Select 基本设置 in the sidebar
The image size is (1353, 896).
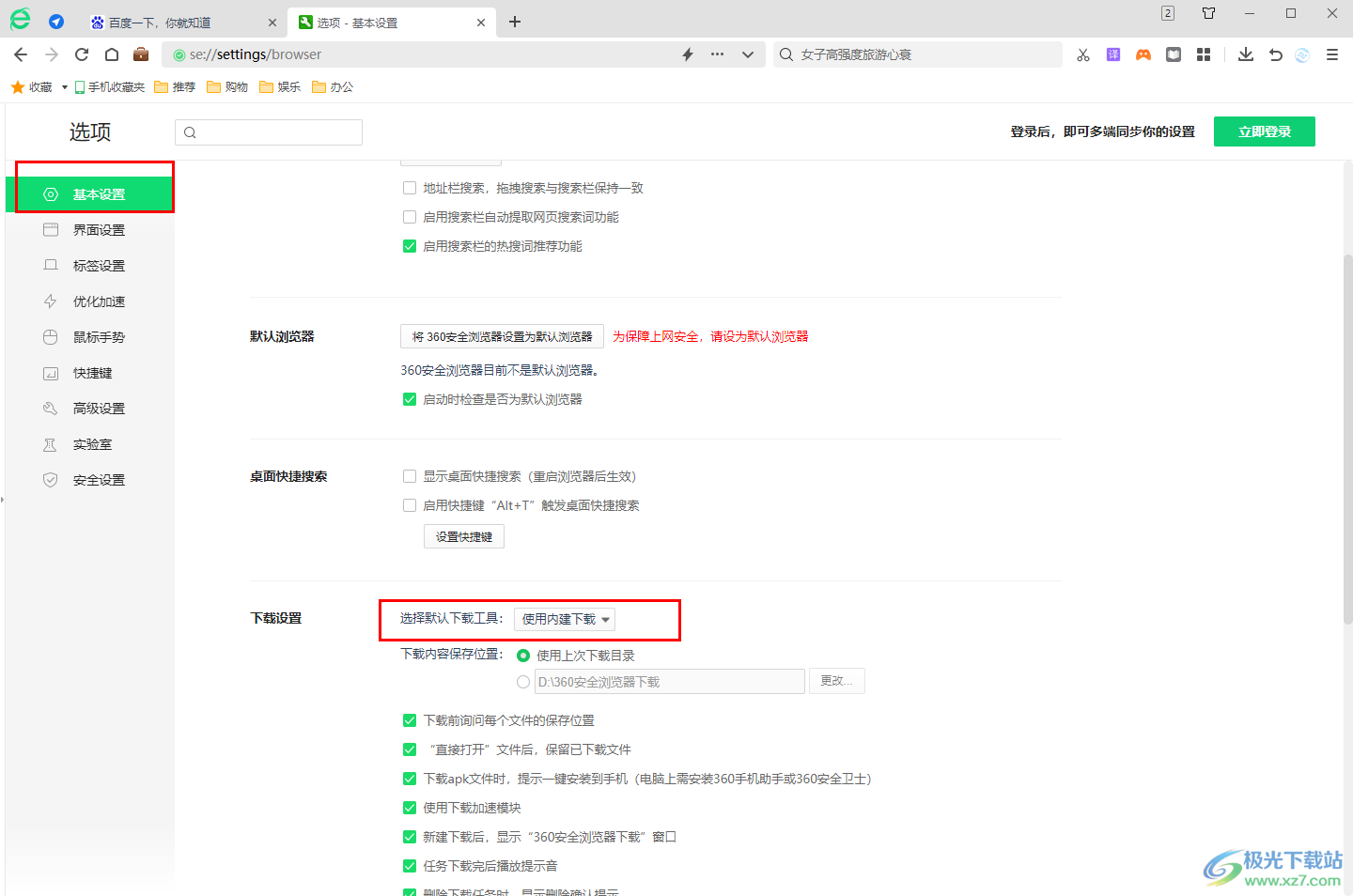click(x=90, y=194)
